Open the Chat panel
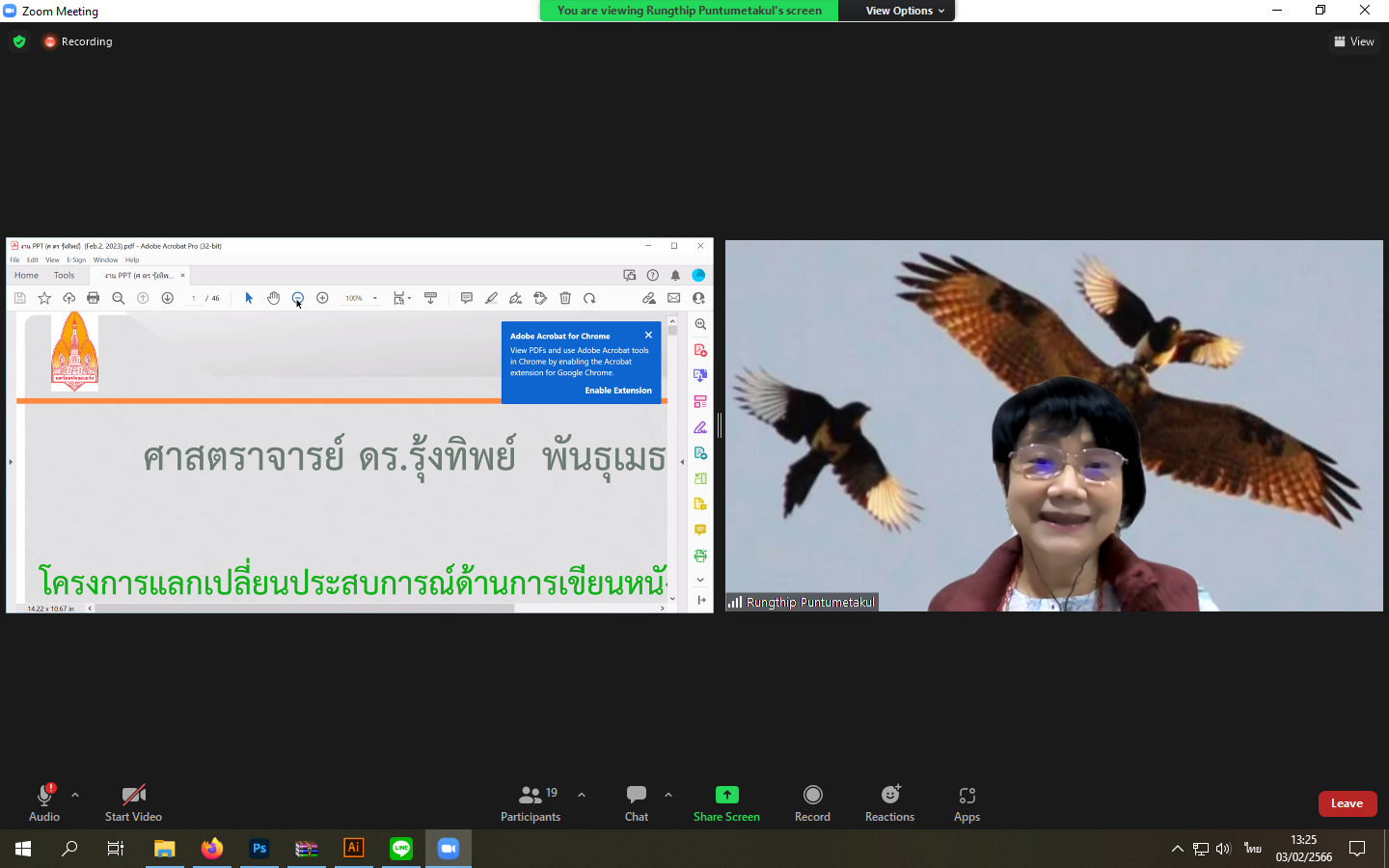Image resolution: width=1389 pixels, height=868 pixels. [637, 802]
